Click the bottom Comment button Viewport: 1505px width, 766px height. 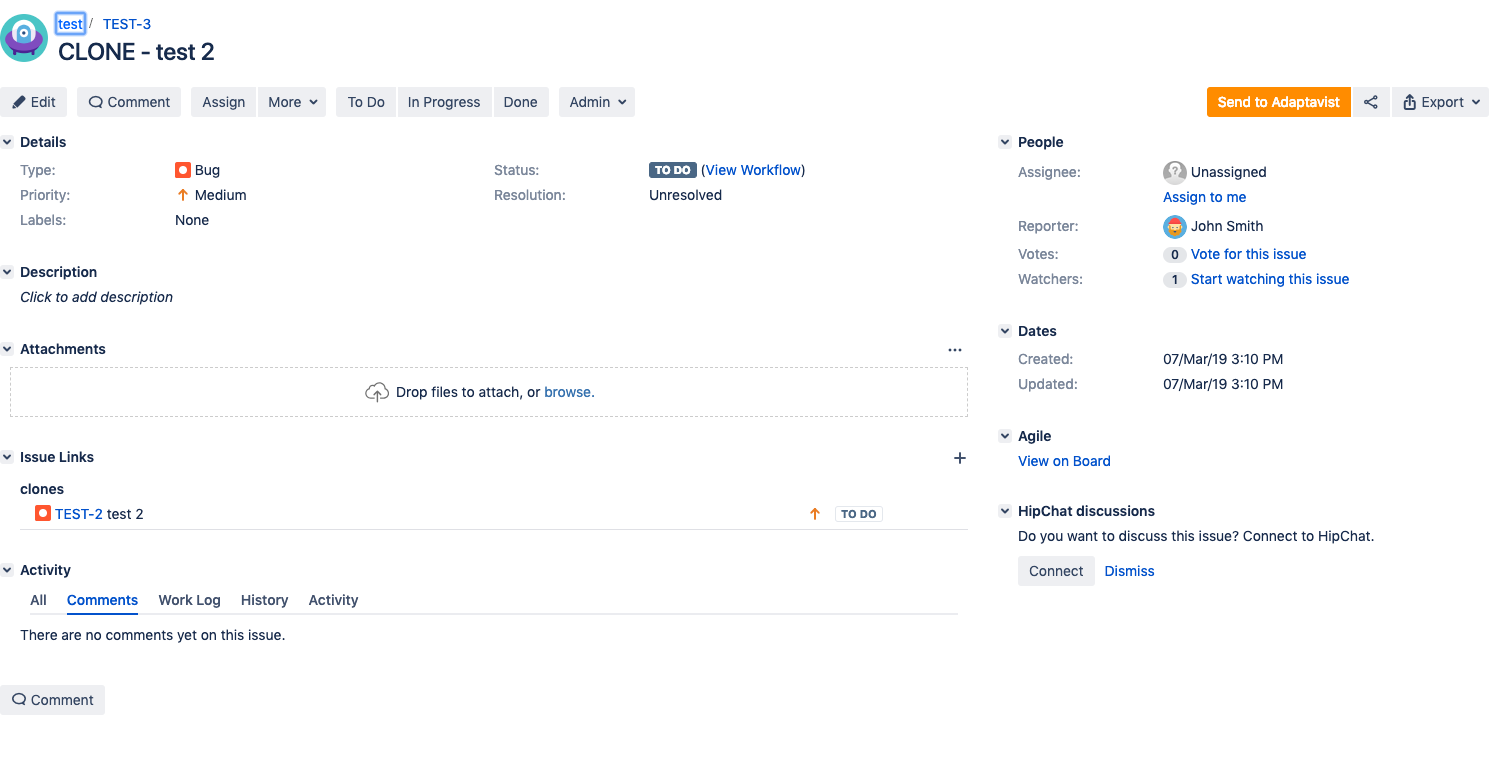click(x=52, y=700)
